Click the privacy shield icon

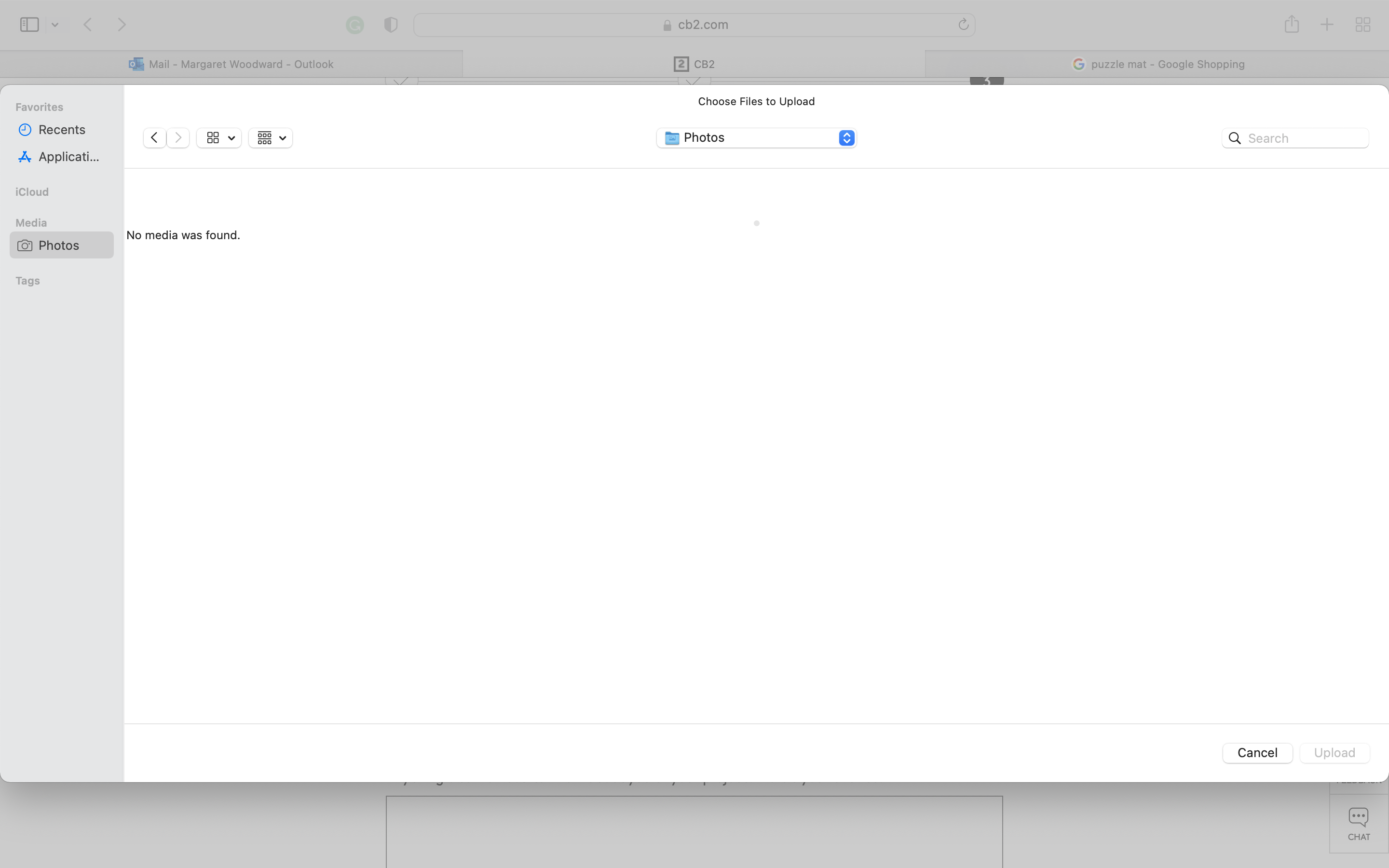(x=391, y=25)
